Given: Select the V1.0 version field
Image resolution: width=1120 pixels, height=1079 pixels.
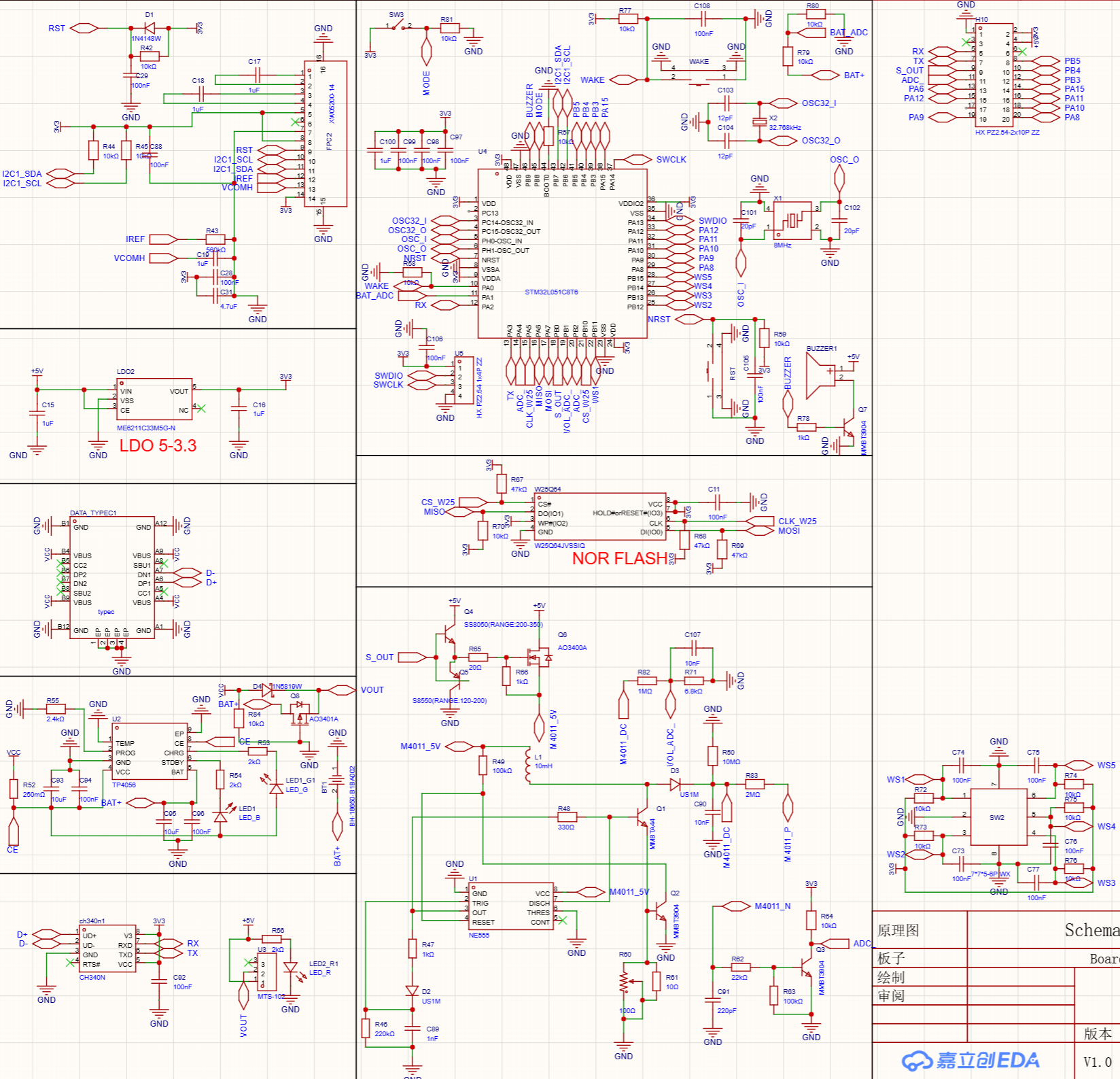Looking at the screenshot, I should (1097, 1061).
